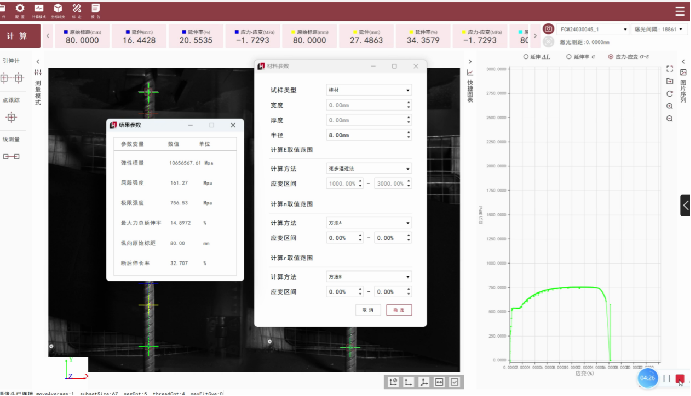The width and height of the screenshot is (691, 396).
Task: Click the 16.4428 data card
Action: (x=139, y=36)
